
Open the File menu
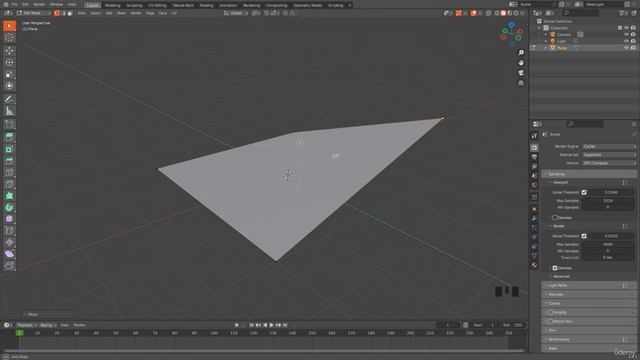pyautogui.click(x=15, y=4)
